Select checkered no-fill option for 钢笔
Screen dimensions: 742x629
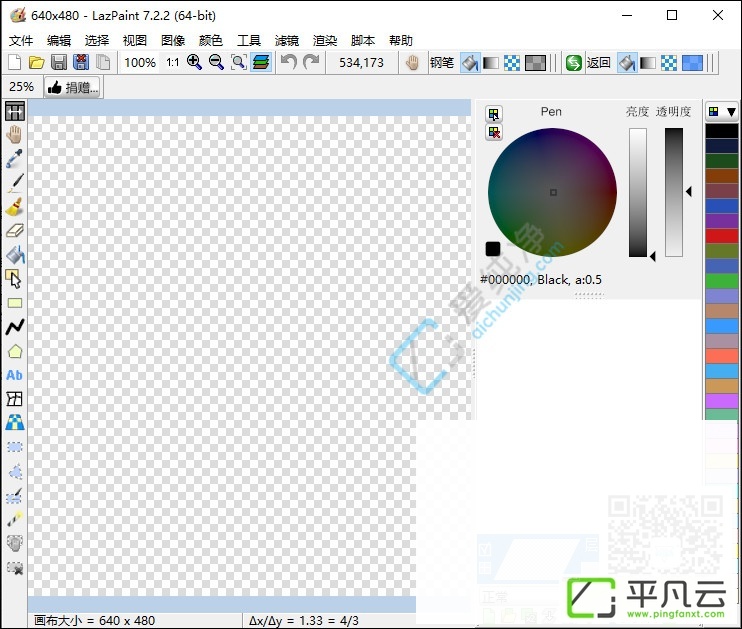click(x=512, y=62)
